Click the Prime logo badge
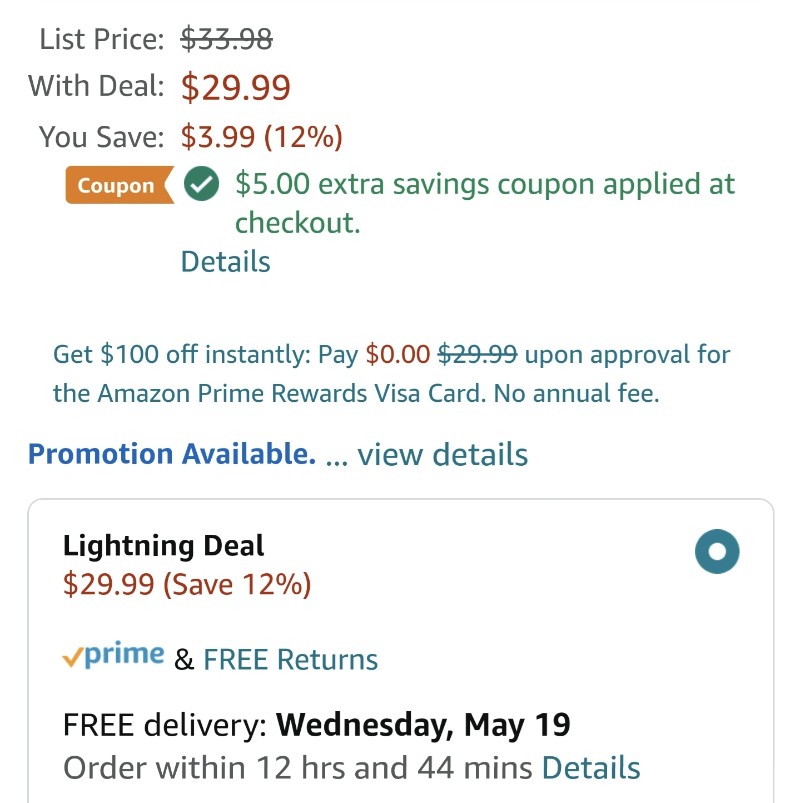 click(113, 655)
